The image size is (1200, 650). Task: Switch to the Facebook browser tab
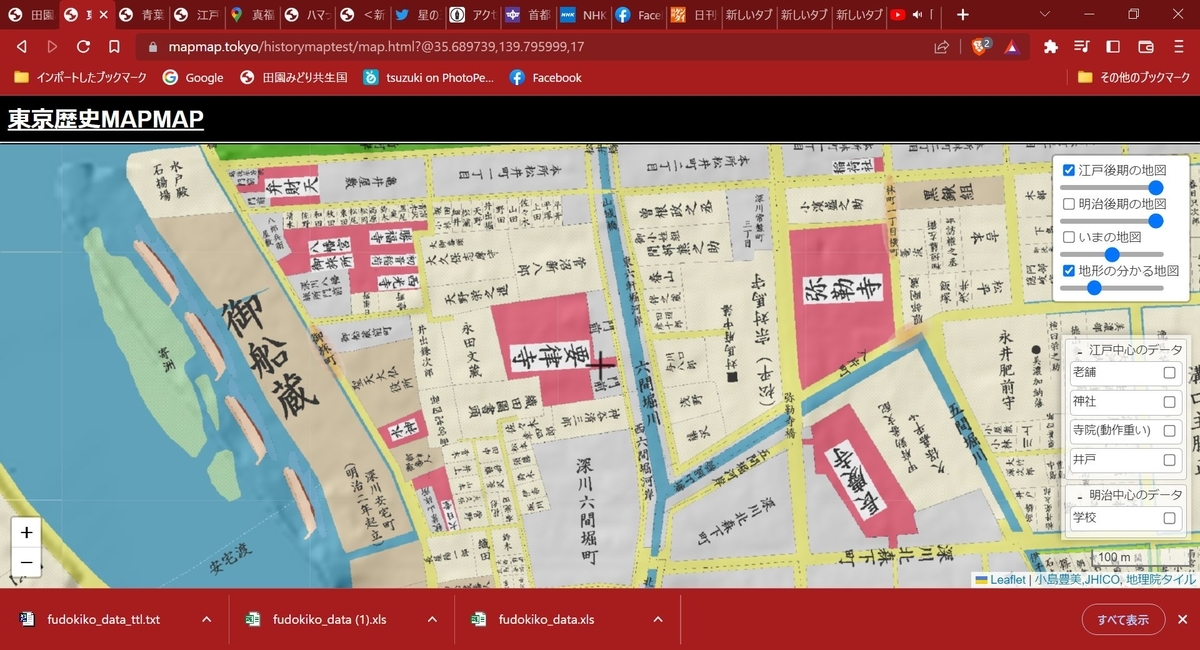638,15
